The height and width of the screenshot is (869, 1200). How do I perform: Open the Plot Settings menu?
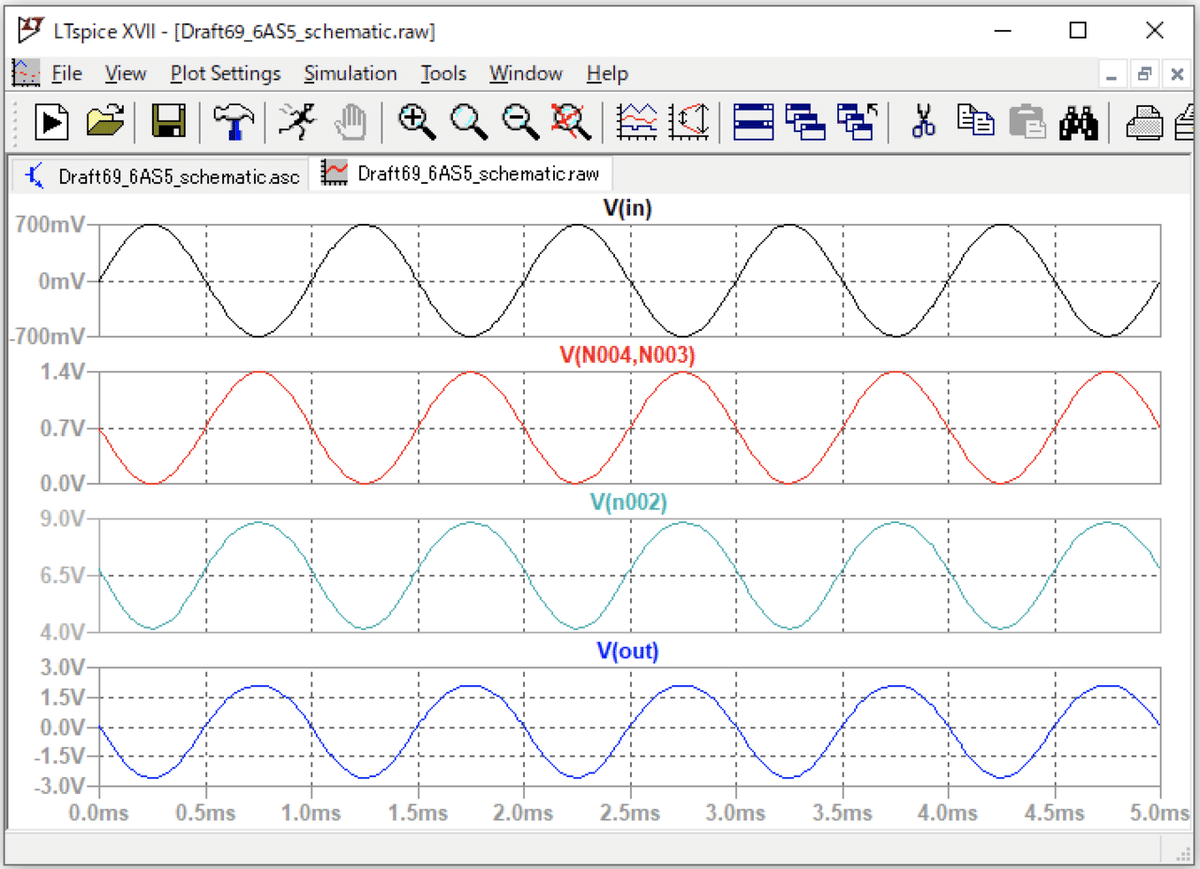click(x=226, y=74)
